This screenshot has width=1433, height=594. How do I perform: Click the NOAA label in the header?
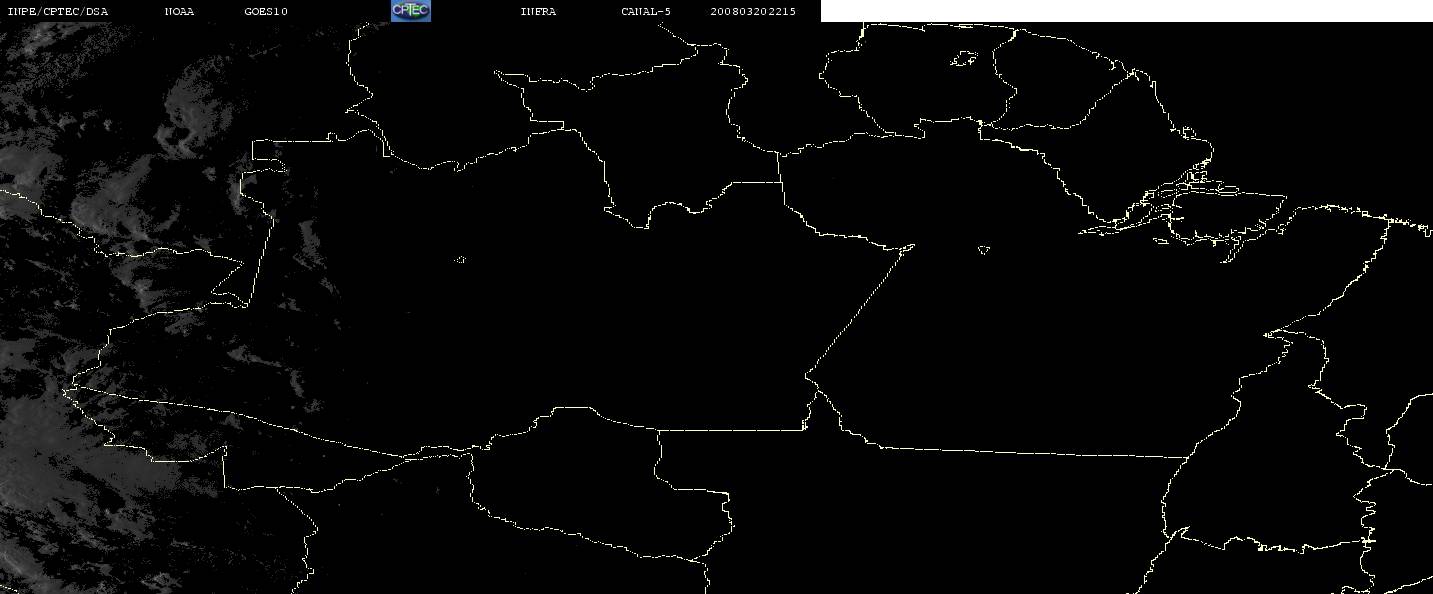pos(179,12)
